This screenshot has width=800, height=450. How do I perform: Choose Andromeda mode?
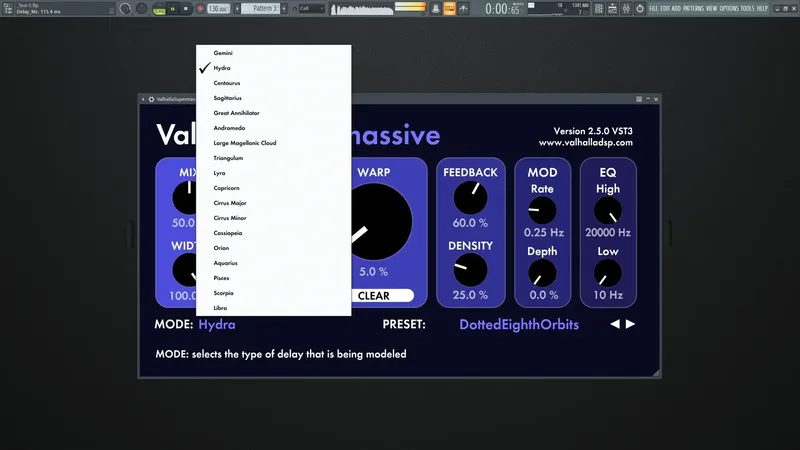pos(273,128)
